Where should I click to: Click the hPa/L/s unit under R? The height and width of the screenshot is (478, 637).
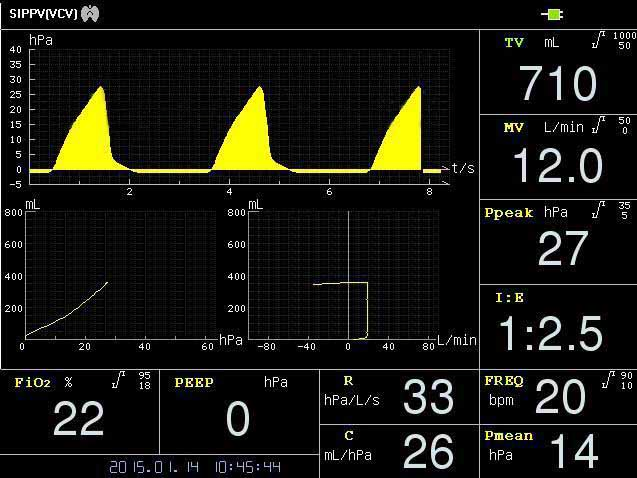[x=352, y=400]
